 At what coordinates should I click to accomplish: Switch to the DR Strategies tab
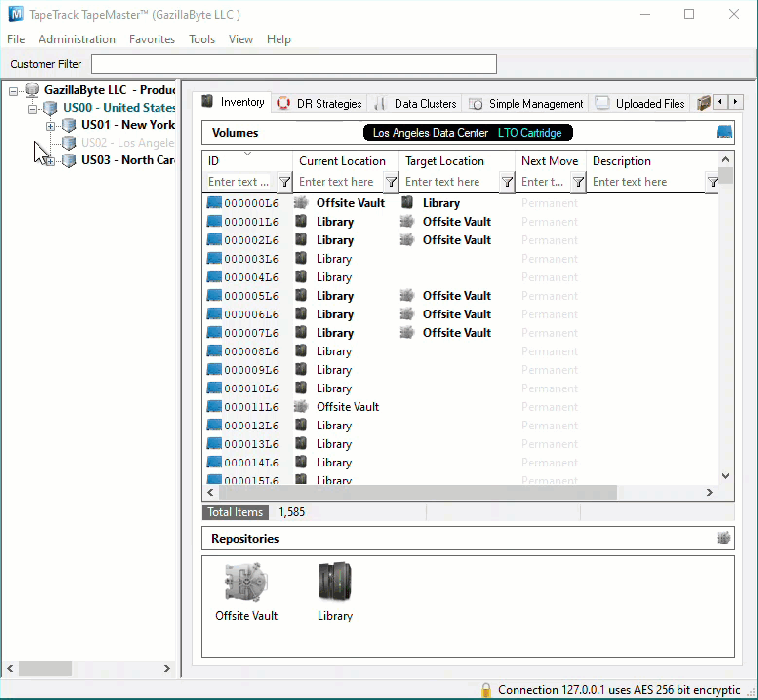click(x=320, y=103)
